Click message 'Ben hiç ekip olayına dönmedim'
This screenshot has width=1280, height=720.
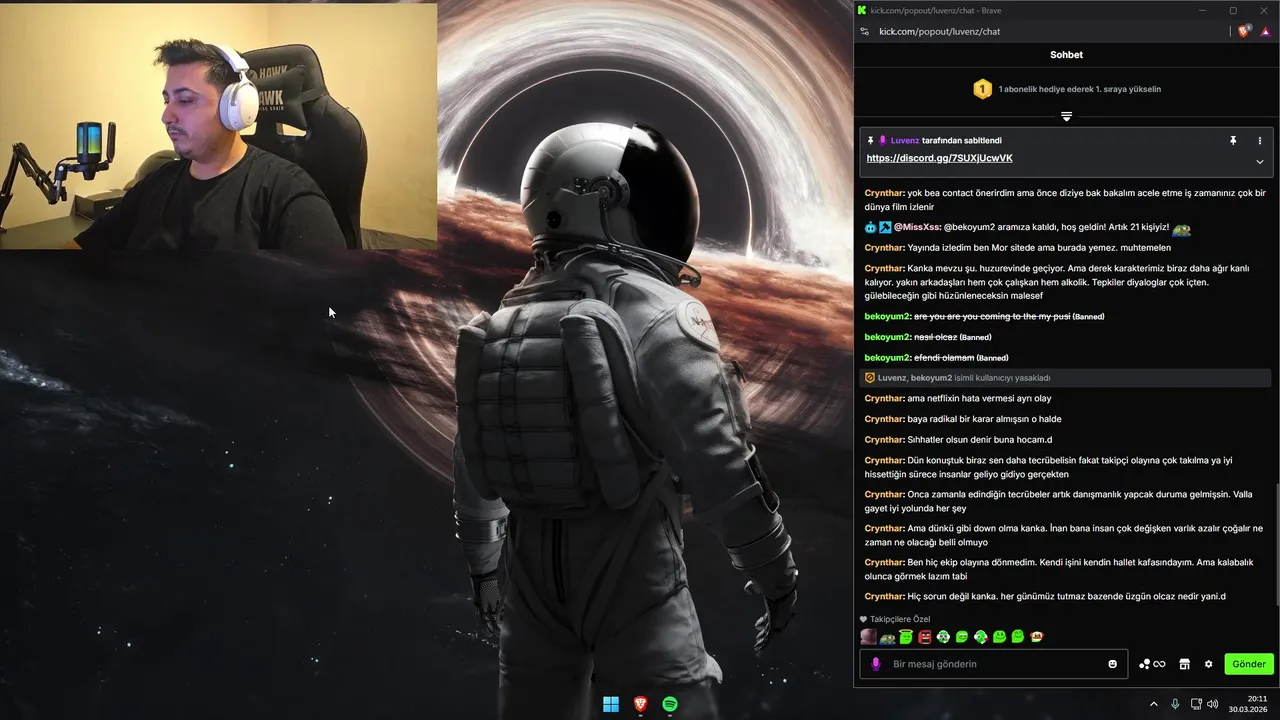(1064, 569)
